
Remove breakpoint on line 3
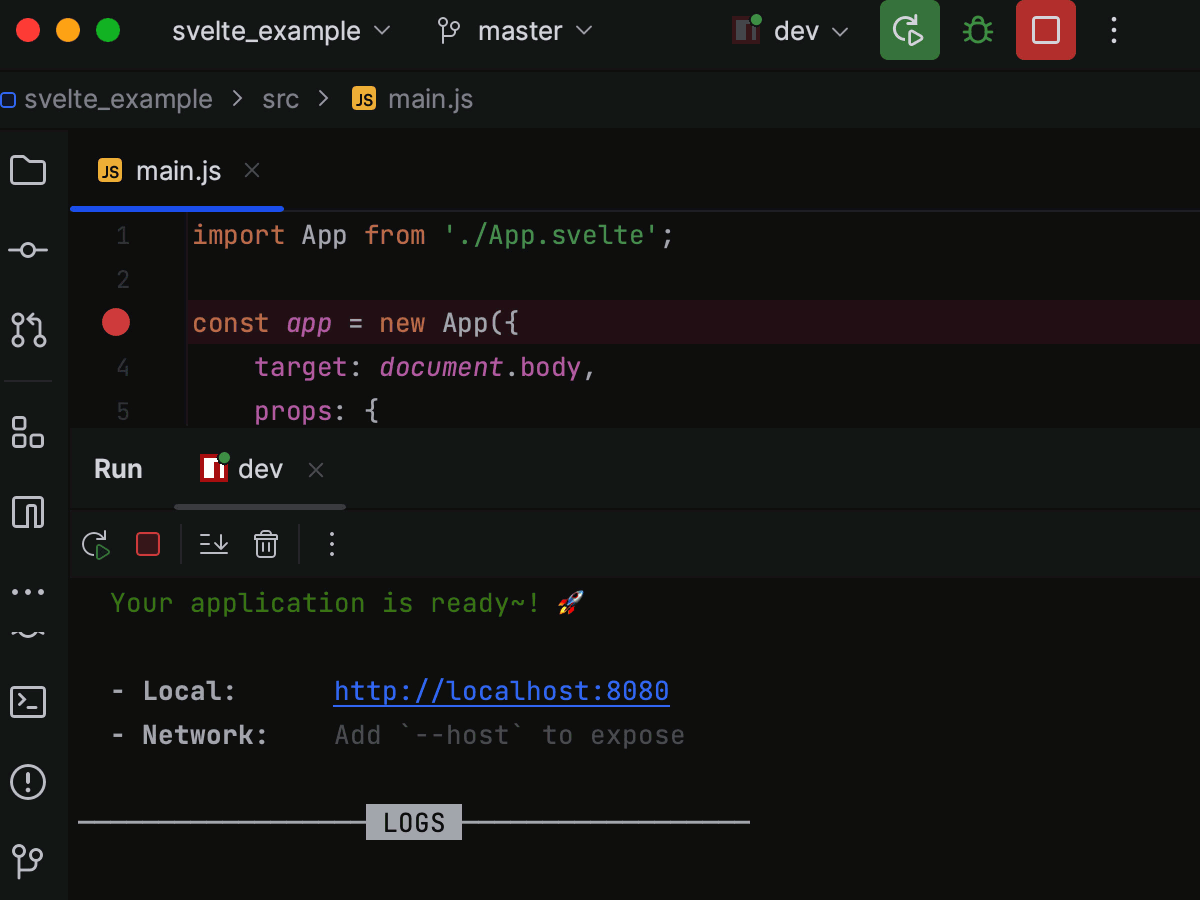(116, 322)
